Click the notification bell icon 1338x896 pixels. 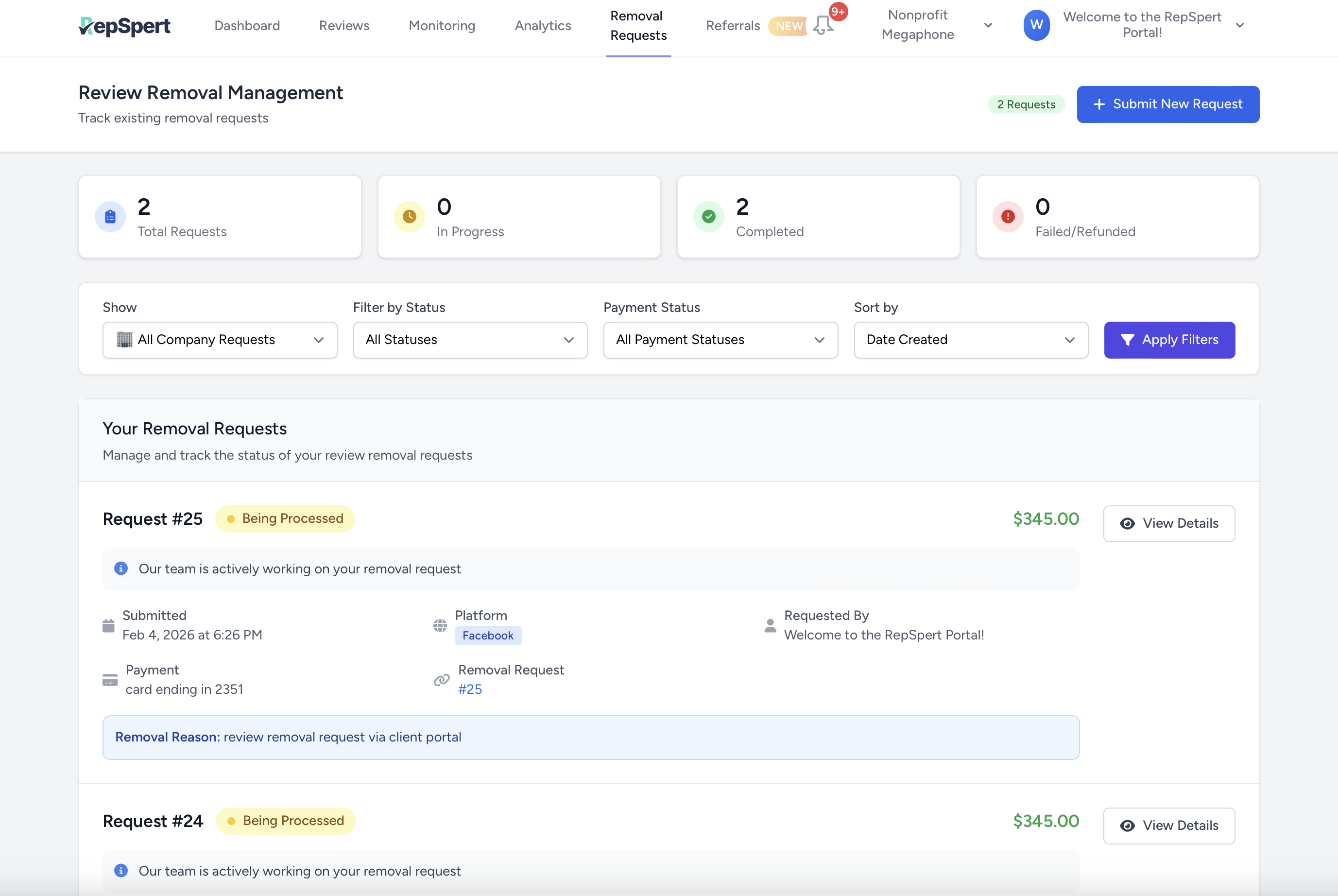click(x=823, y=25)
